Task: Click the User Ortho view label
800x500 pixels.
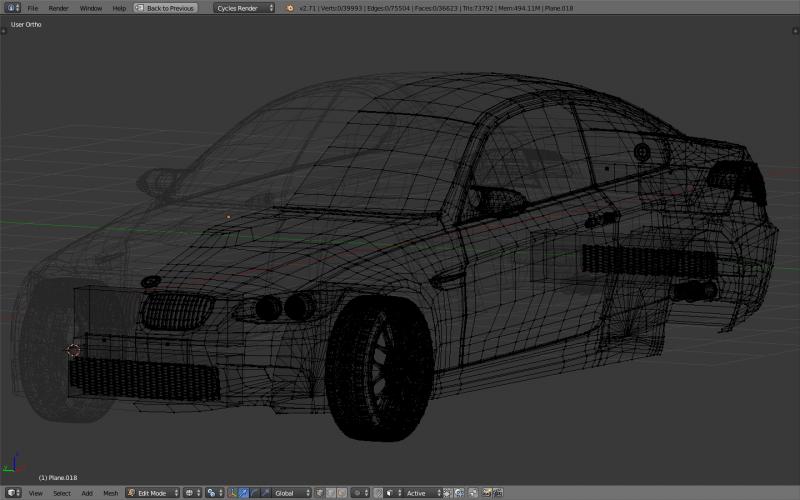Action: pyautogui.click(x=26, y=24)
